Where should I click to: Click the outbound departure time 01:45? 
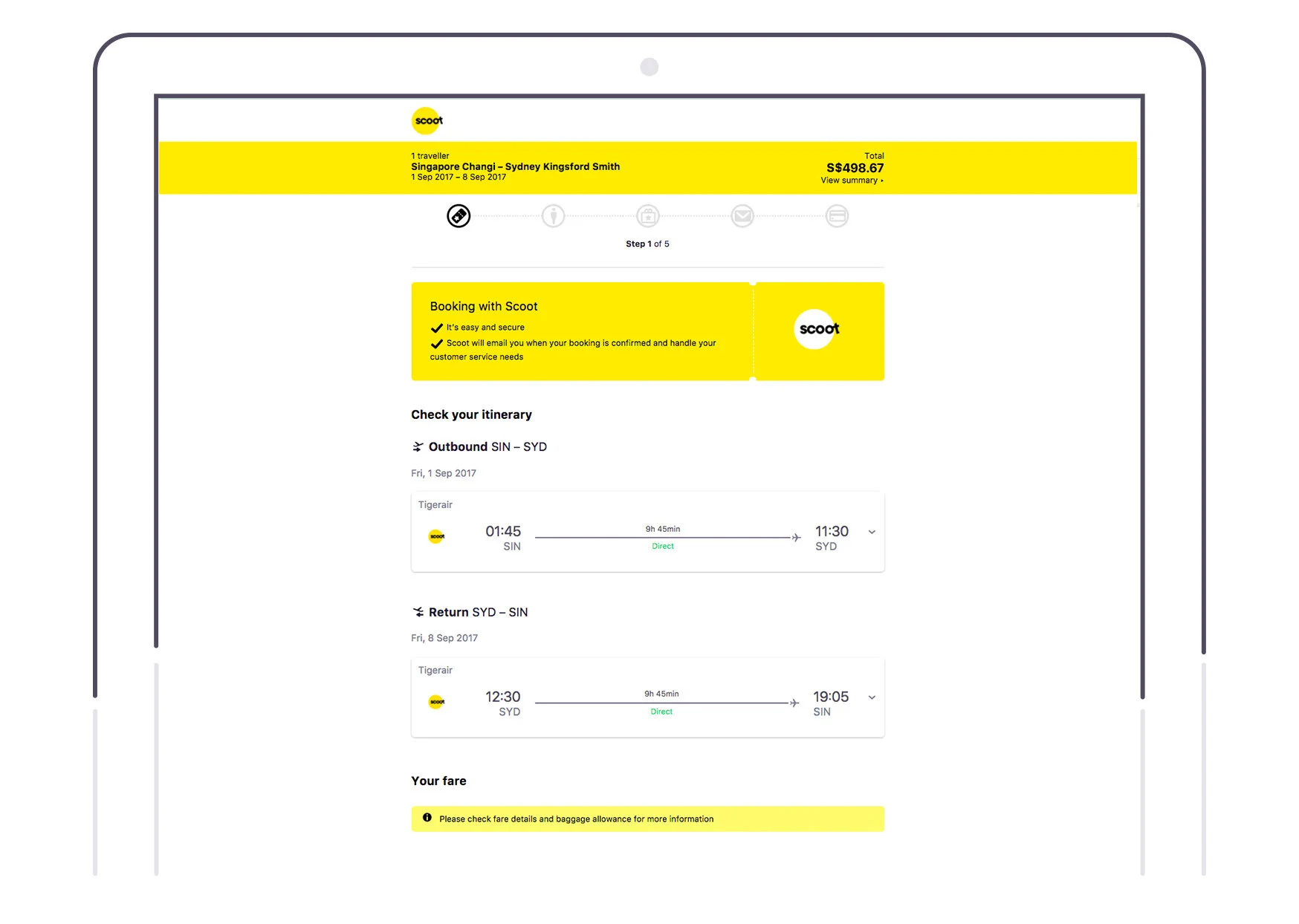click(503, 531)
